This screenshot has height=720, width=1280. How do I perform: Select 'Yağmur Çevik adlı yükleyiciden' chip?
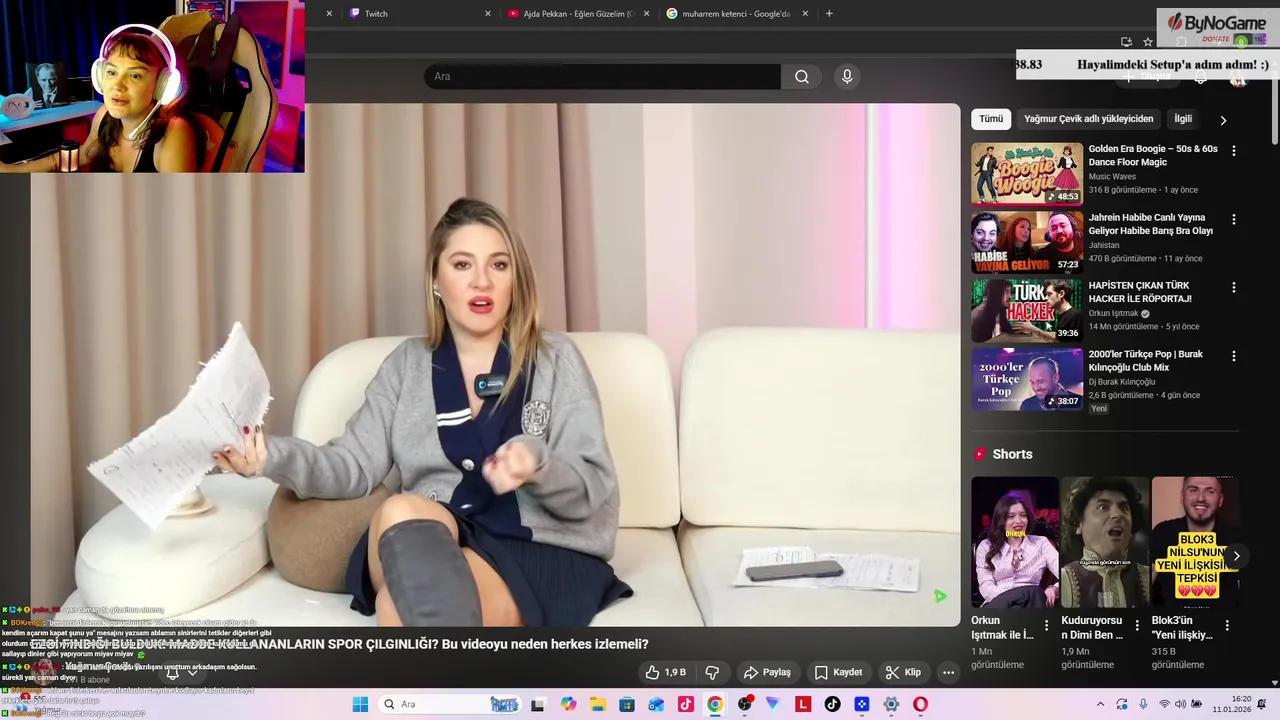coord(1088,119)
